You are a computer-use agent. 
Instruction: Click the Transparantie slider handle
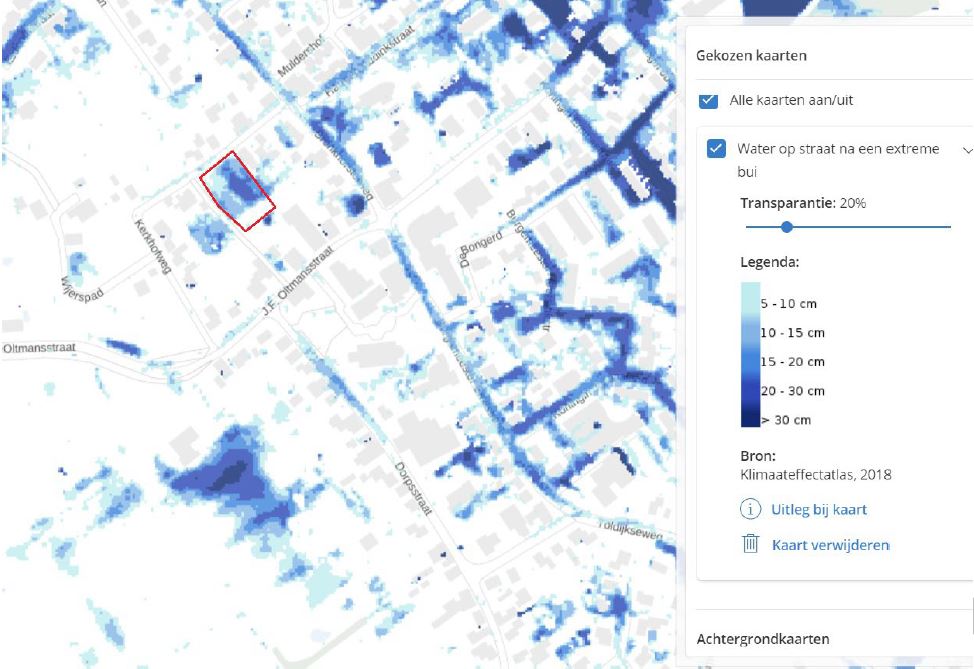coord(787,227)
